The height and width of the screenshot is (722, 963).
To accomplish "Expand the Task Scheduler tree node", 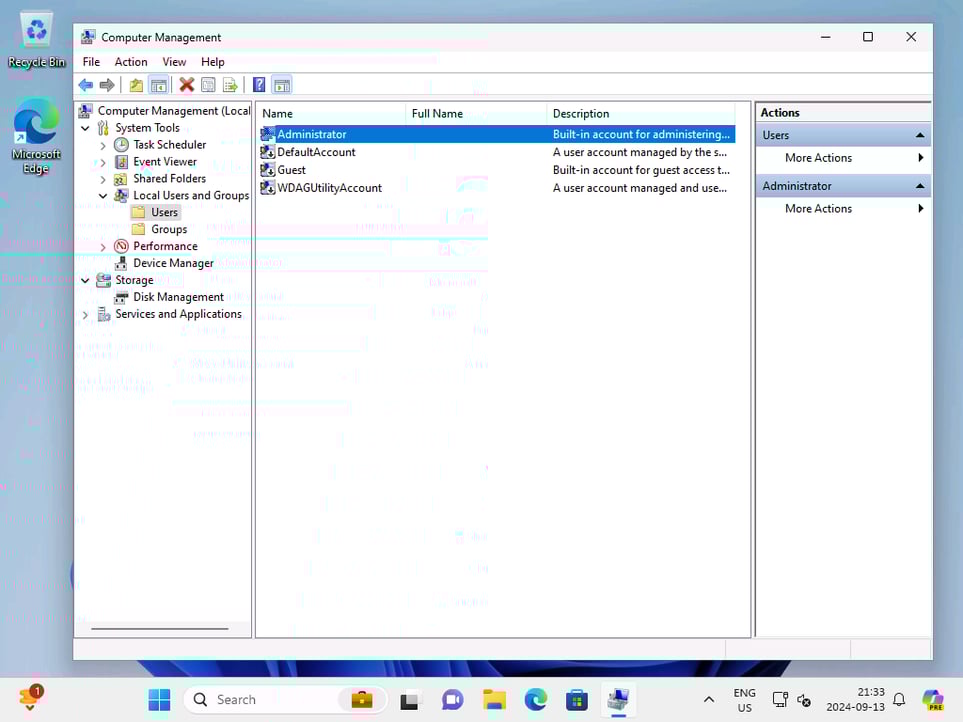I will click(103, 144).
